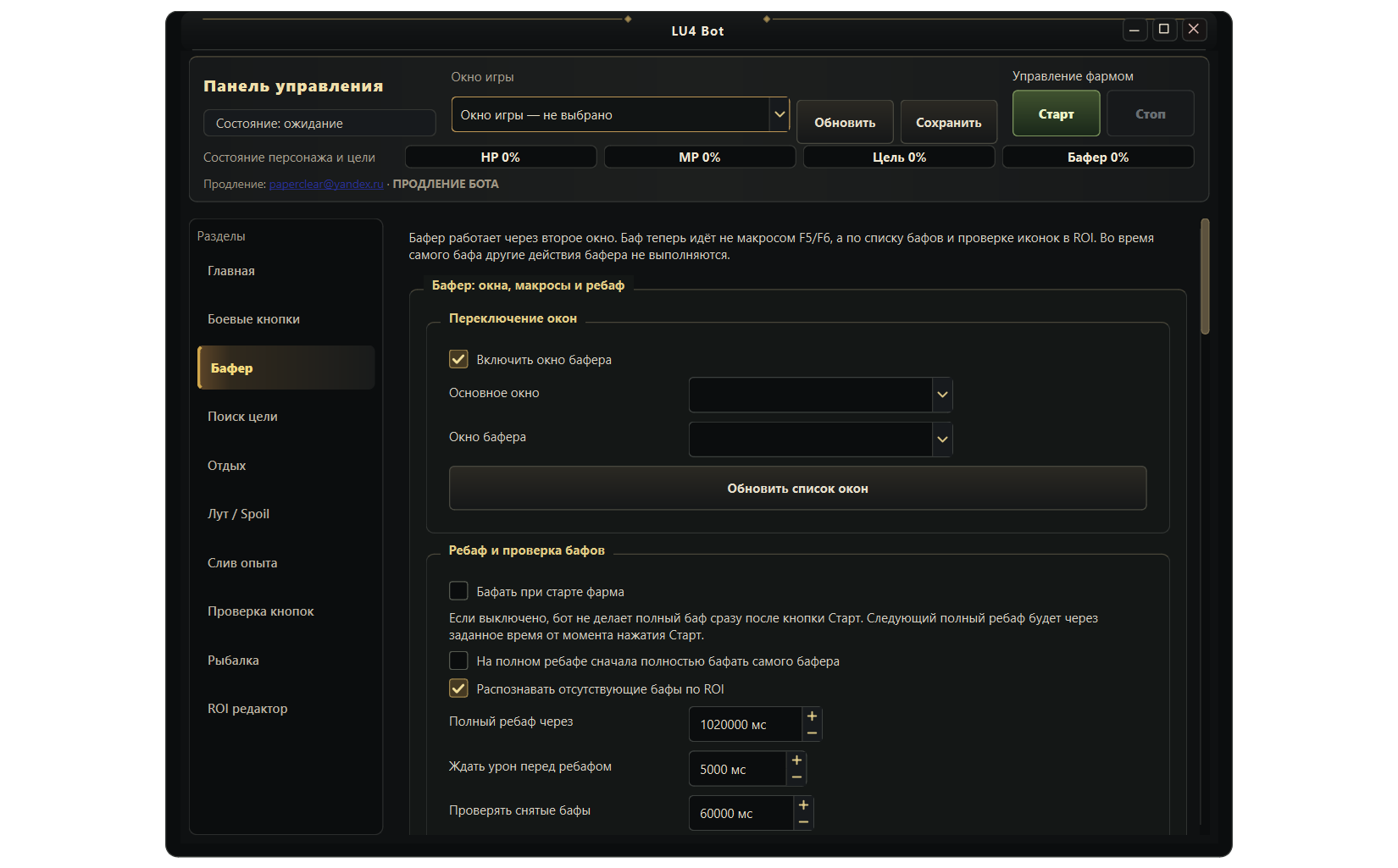
Task: Click the Обновить button
Action: click(x=845, y=122)
